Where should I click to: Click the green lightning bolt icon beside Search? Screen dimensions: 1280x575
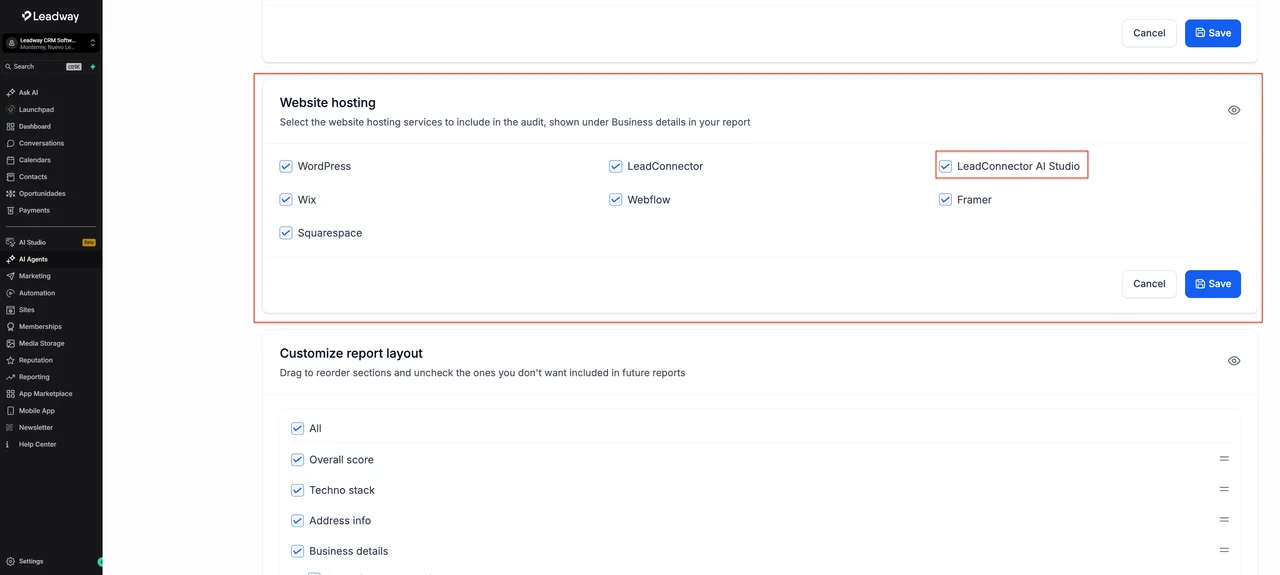[x=93, y=67]
